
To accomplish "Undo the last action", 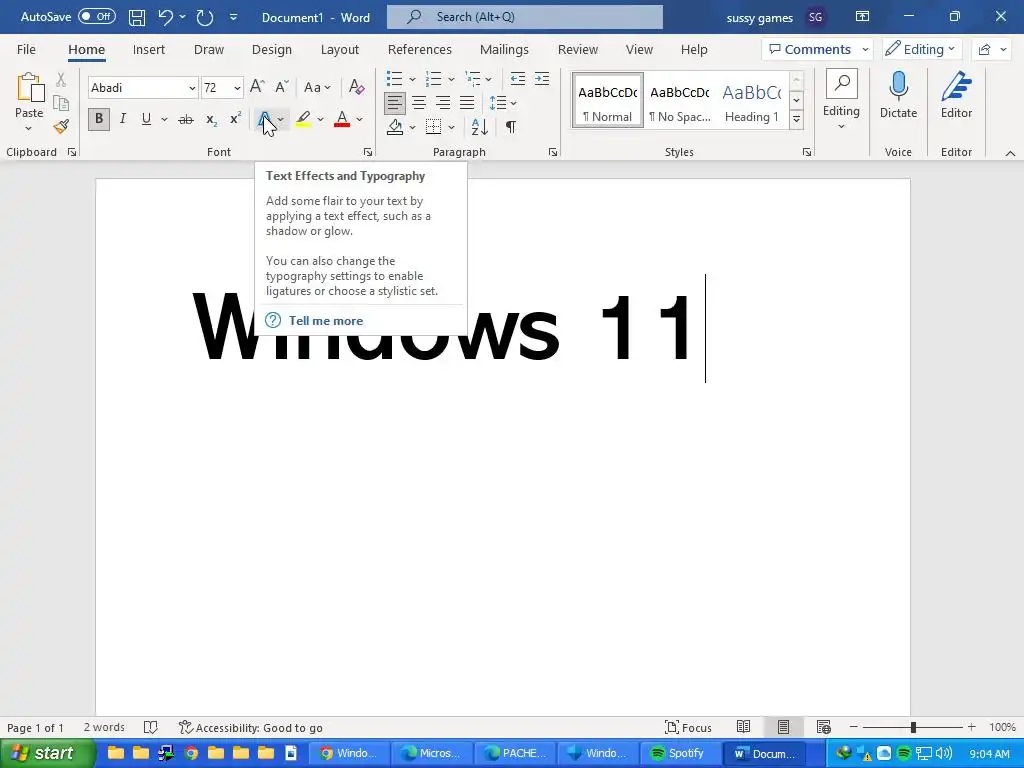I will tap(165, 18).
